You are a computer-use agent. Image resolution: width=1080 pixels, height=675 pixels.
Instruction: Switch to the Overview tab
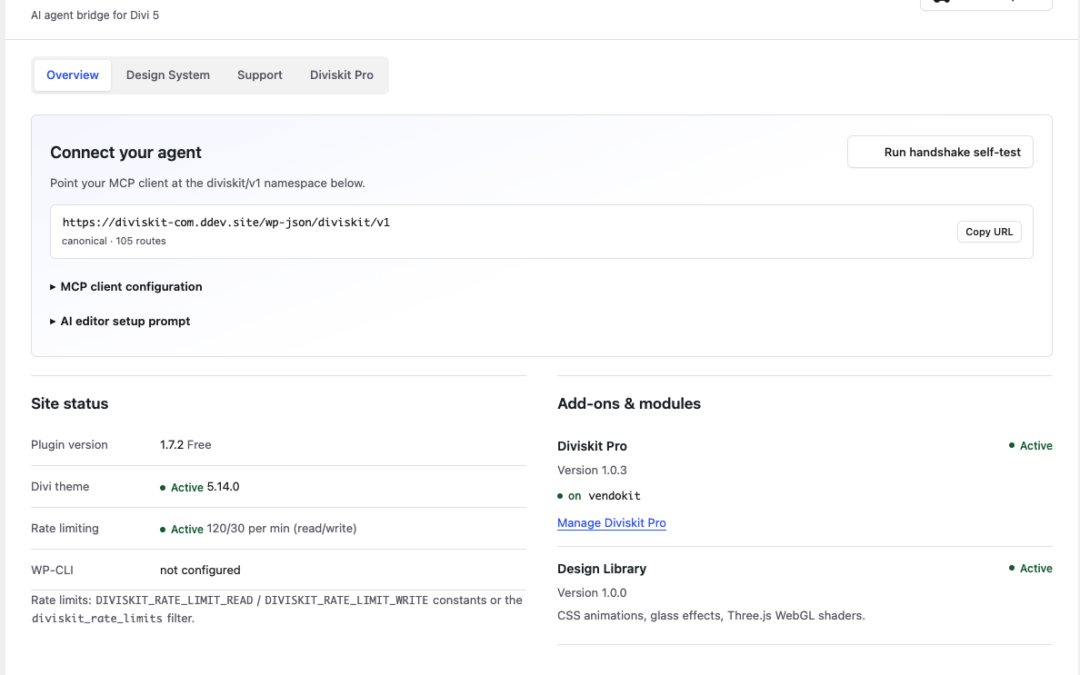tap(72, 75)
